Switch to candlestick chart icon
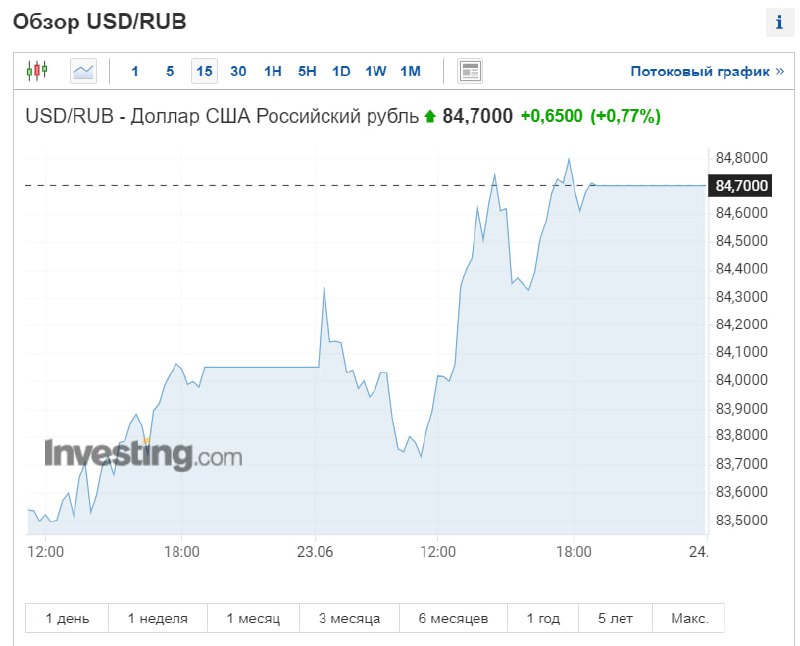Screen dimensions: 800x646 37,70
